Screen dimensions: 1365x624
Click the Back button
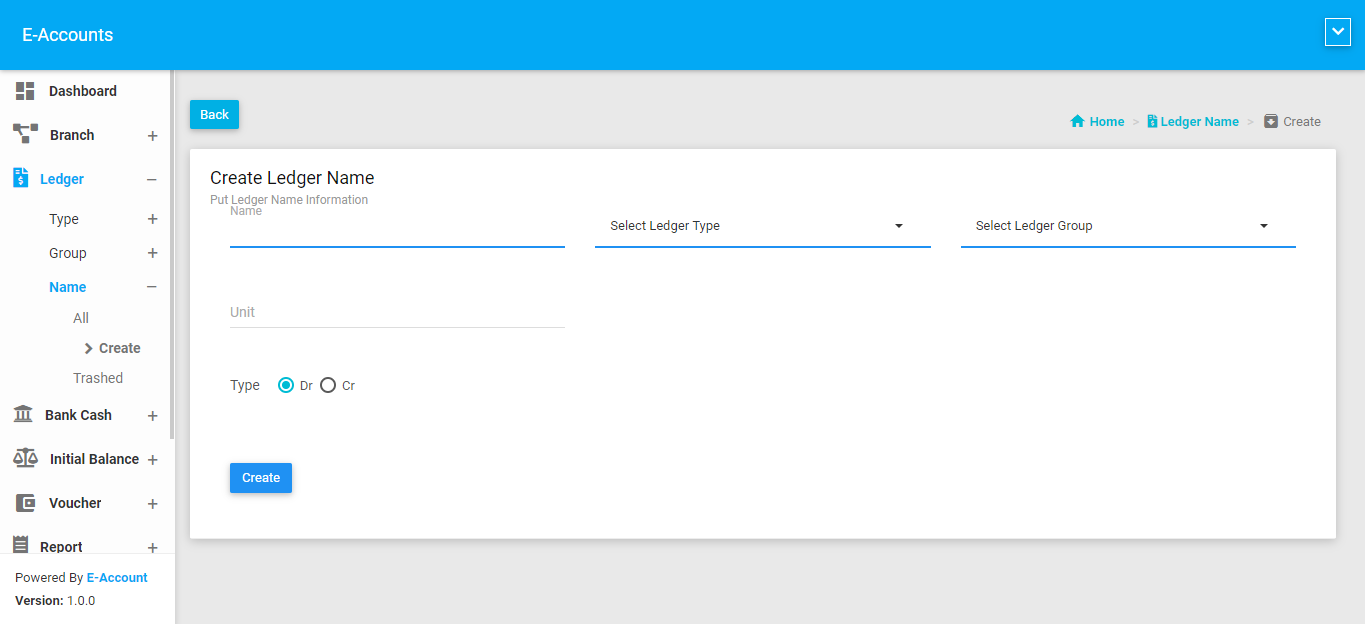214,115
